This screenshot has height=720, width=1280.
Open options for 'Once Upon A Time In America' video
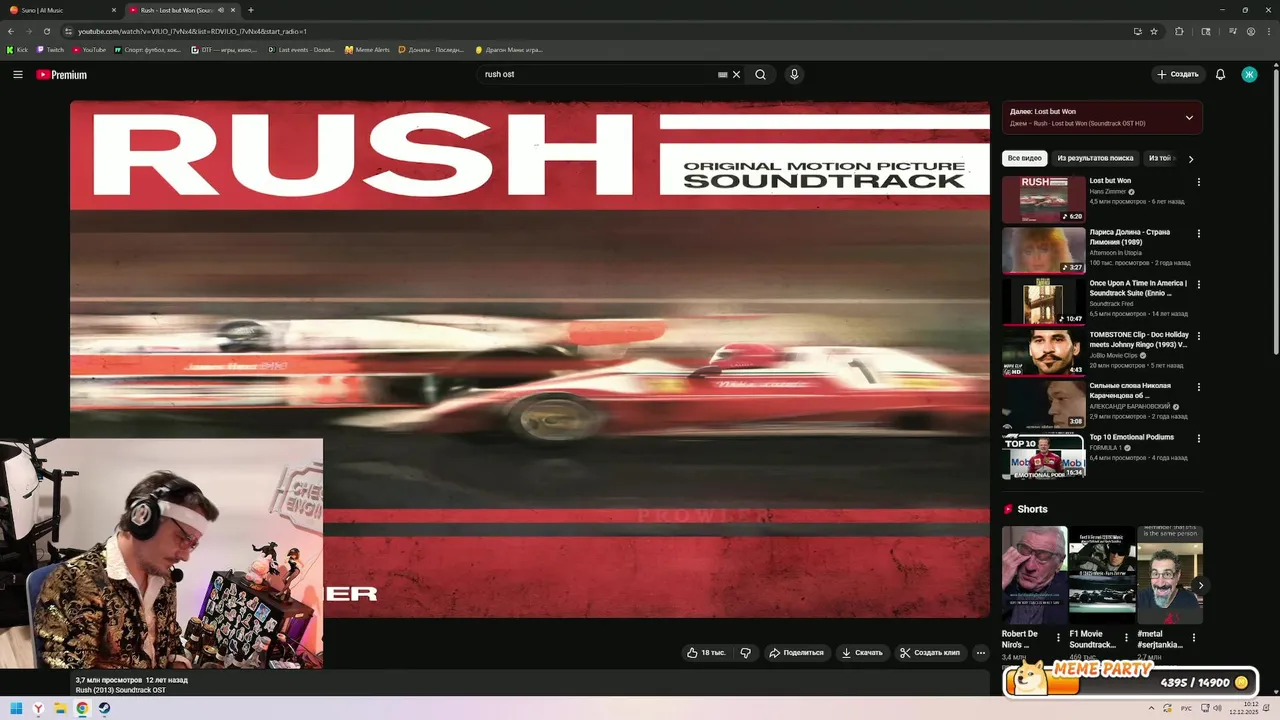point(1199,284)
